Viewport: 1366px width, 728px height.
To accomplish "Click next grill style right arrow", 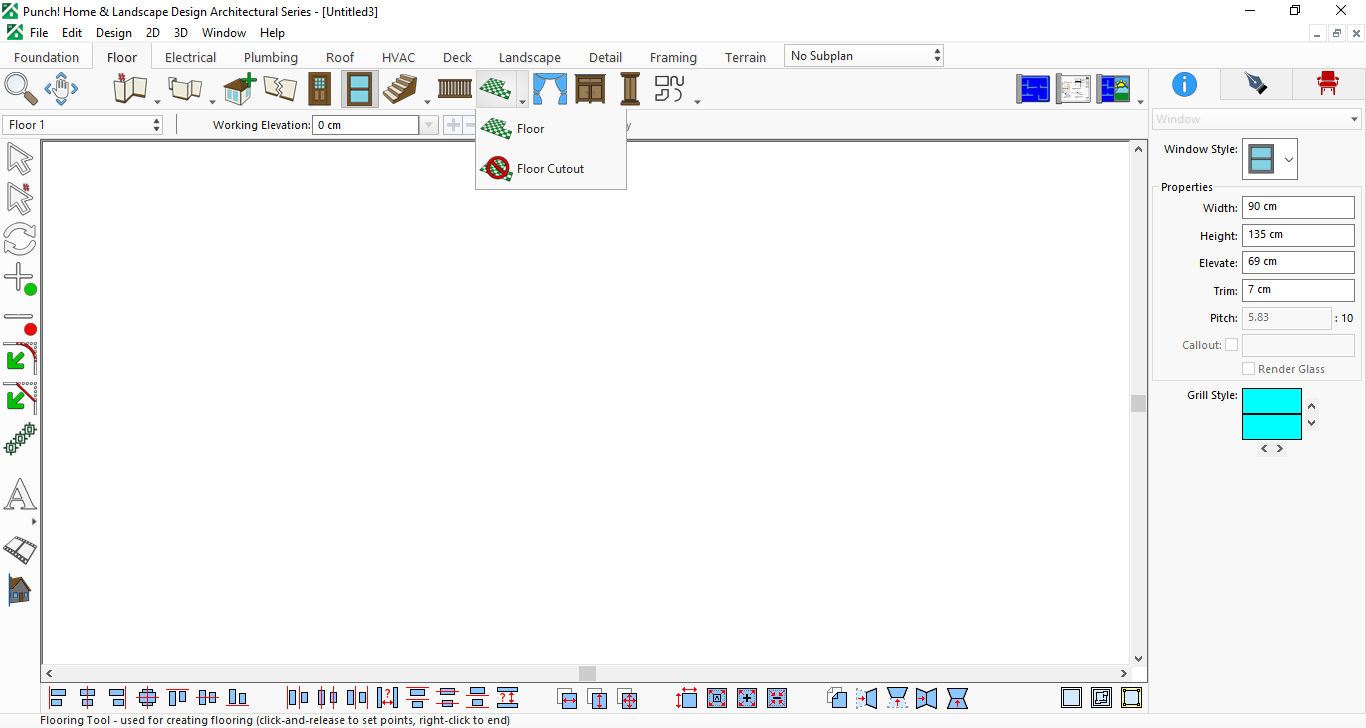I will coord(1280,449).
